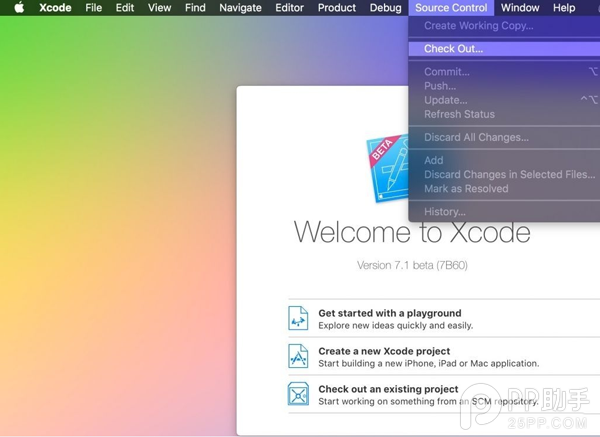Choose Add in Source Control menu
Viewport: 600px width, 437px height.
tap(504, 160)
